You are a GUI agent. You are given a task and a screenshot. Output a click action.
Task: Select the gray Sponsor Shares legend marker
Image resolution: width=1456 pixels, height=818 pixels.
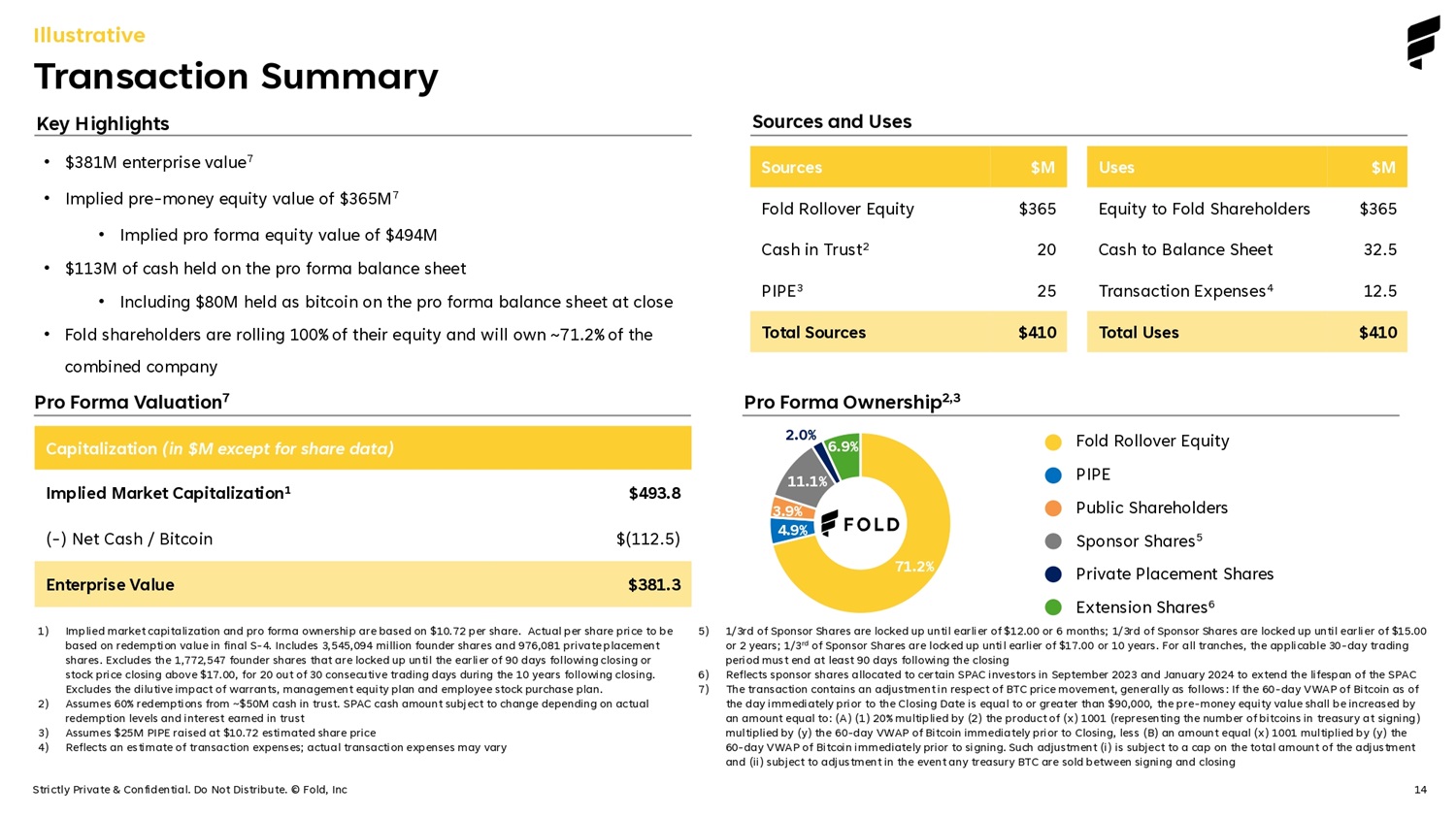pos(1053,541)
